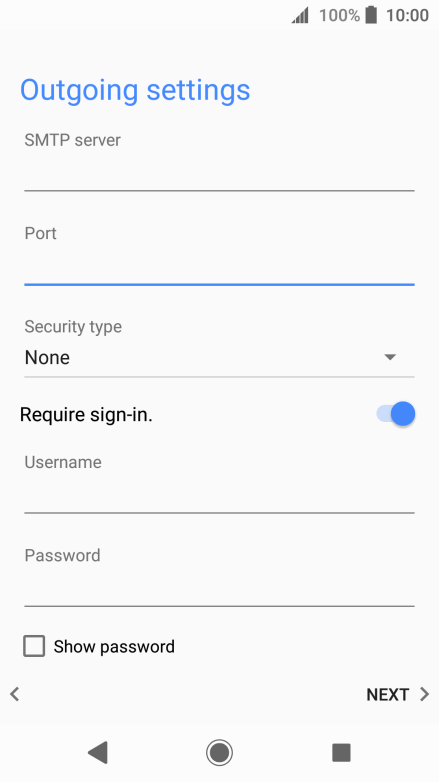Tap the signal strength icon

tap(300, 15)
